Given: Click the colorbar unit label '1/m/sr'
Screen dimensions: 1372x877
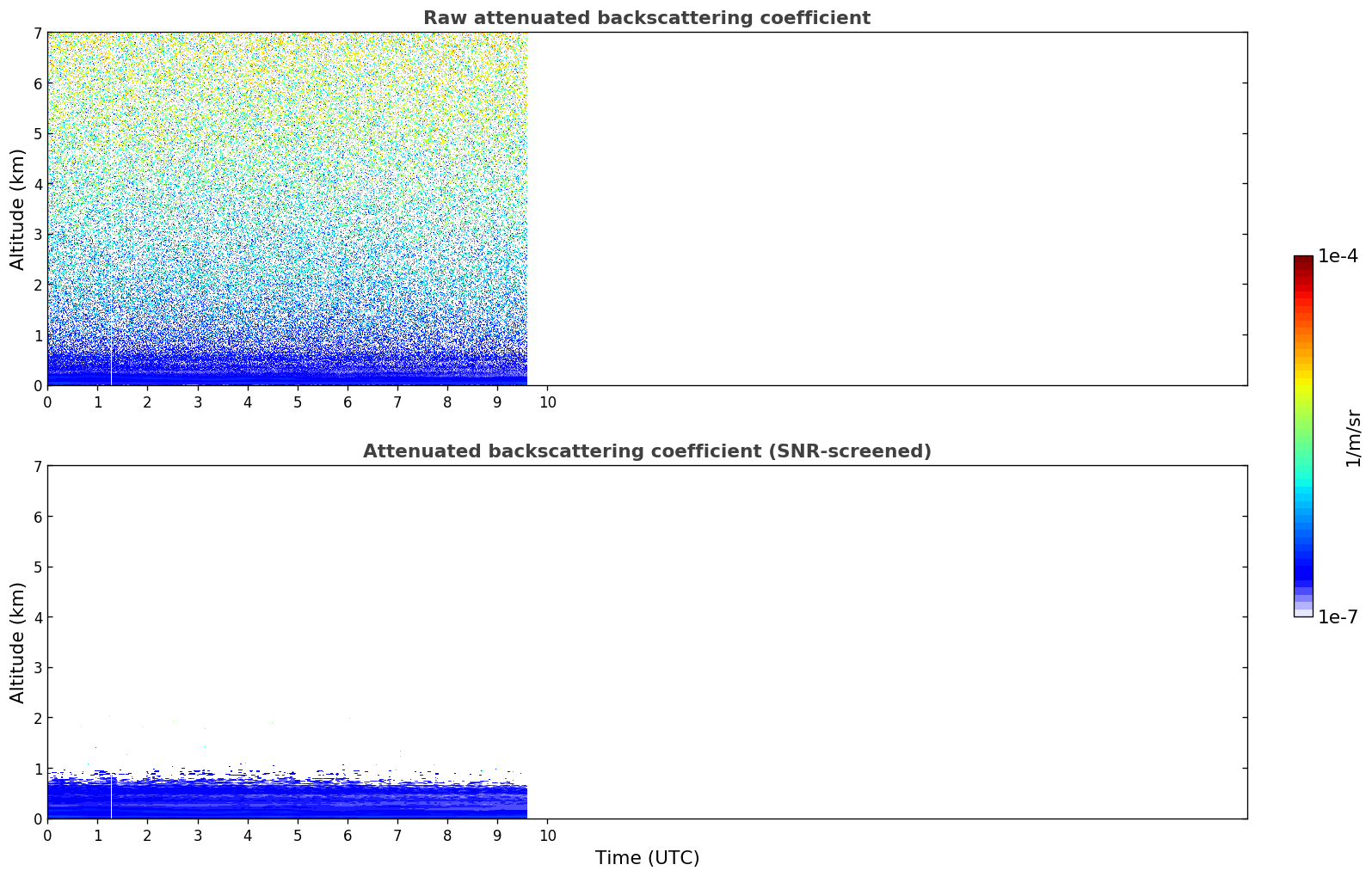Looking at the screenshot, I should coord(1353,438).
